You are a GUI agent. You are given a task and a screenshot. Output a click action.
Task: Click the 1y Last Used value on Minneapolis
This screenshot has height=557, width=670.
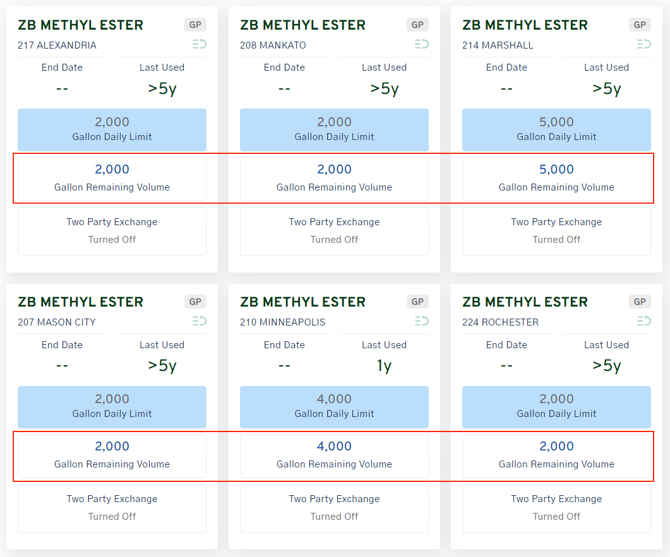coord(384,365)
